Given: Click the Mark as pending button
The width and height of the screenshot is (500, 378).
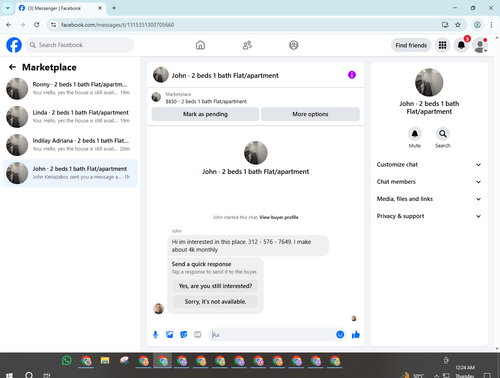Looking at the screenshot, I should (x=205, y=114).
